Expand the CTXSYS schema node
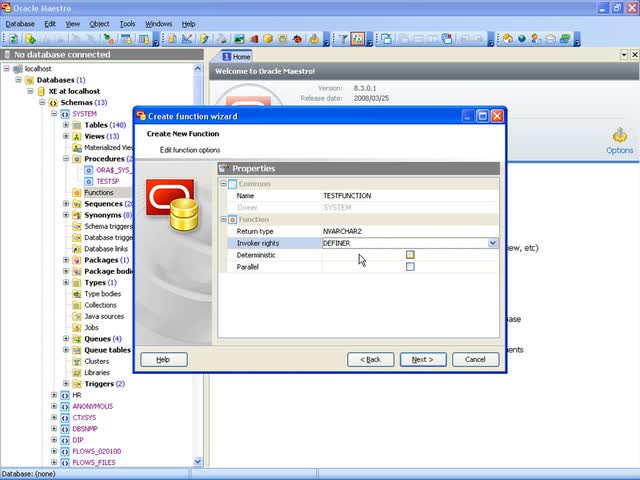The height and width of the screenshot is (480, 640). 54,417
